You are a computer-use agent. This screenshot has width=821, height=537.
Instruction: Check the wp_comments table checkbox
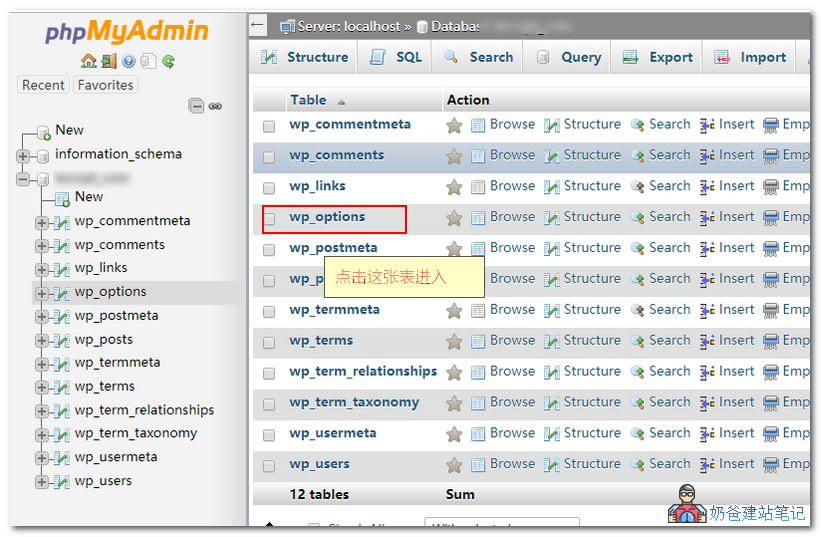click(x=269, y=157)
